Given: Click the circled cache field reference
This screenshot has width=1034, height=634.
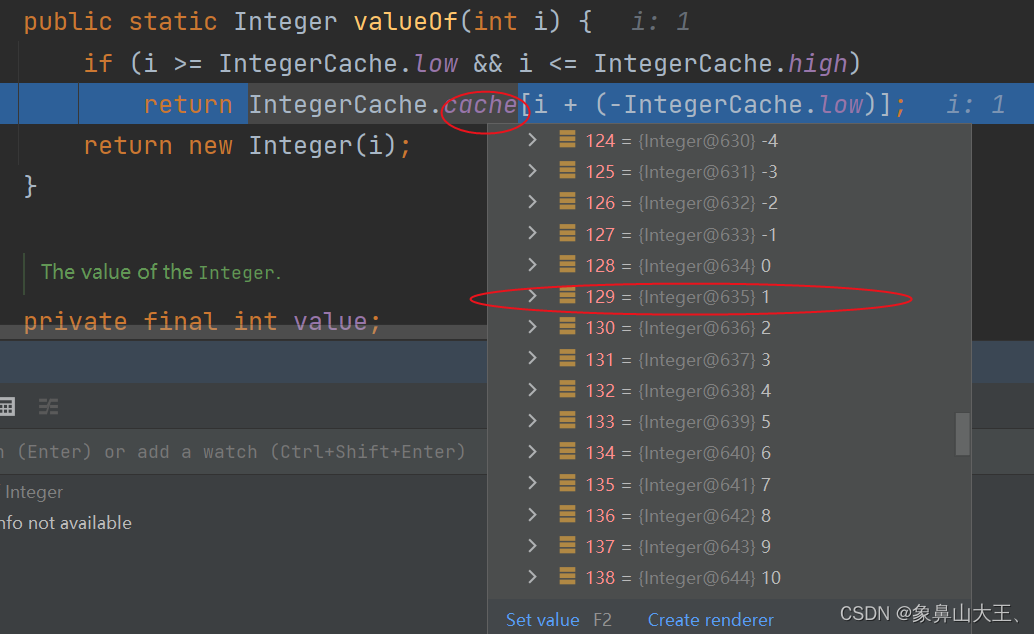Looking at the screenshot, I should pyautogui.click(x=481, y=104).
